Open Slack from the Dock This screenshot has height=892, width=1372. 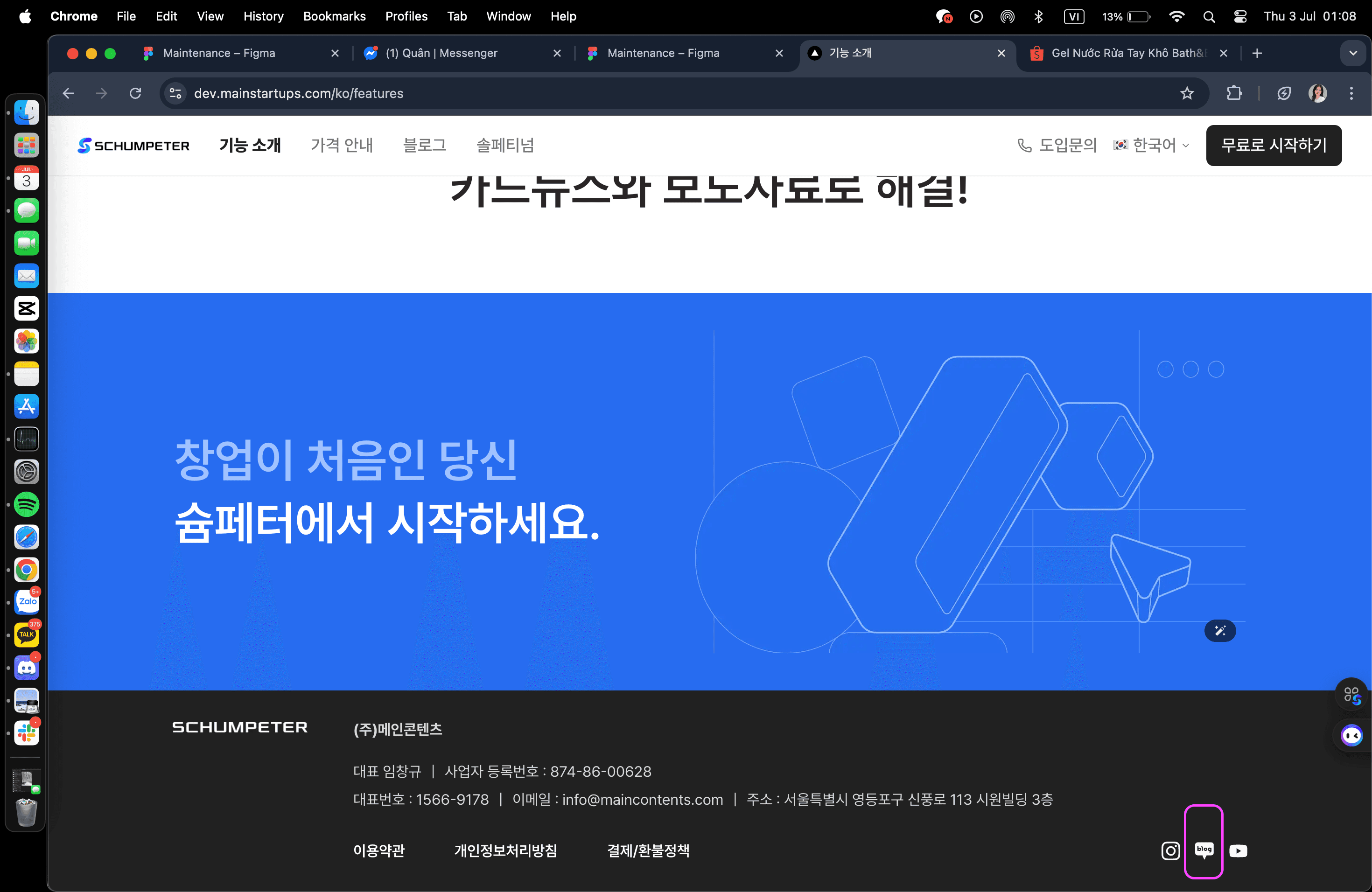tap(27, 733)
